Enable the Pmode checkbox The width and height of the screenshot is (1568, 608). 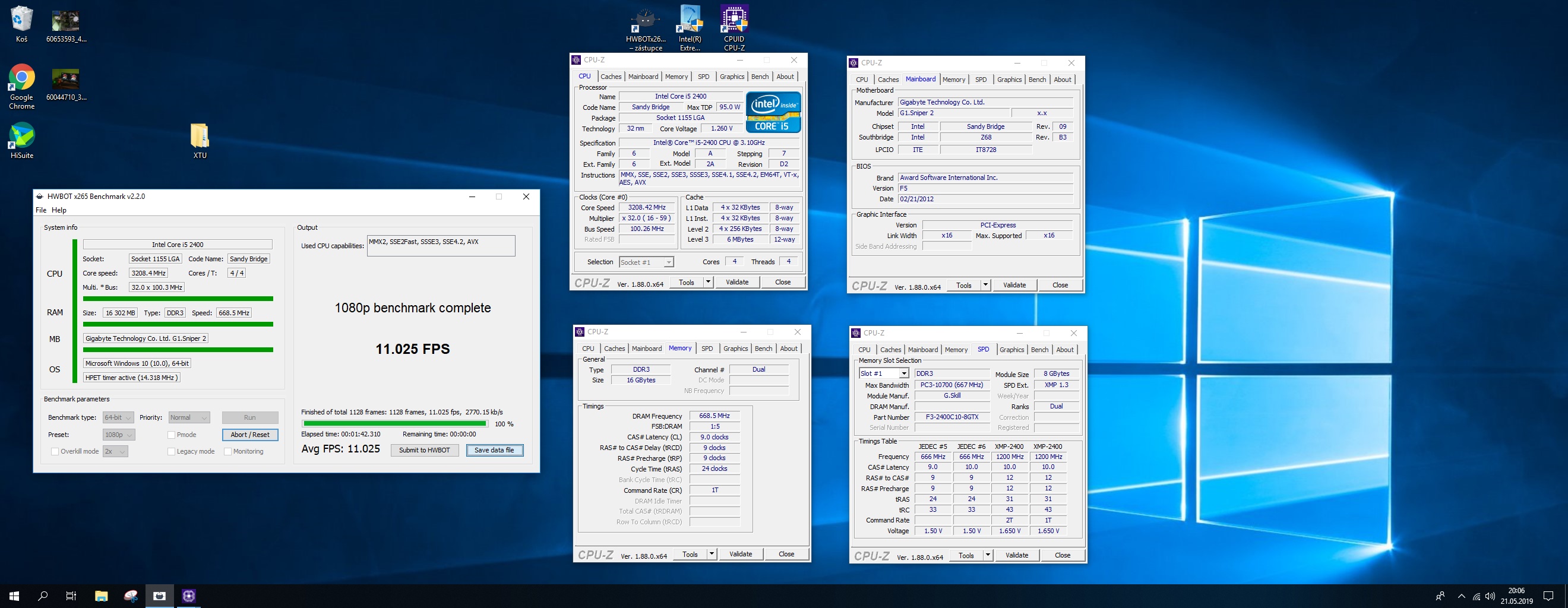(x=172, y=435)
